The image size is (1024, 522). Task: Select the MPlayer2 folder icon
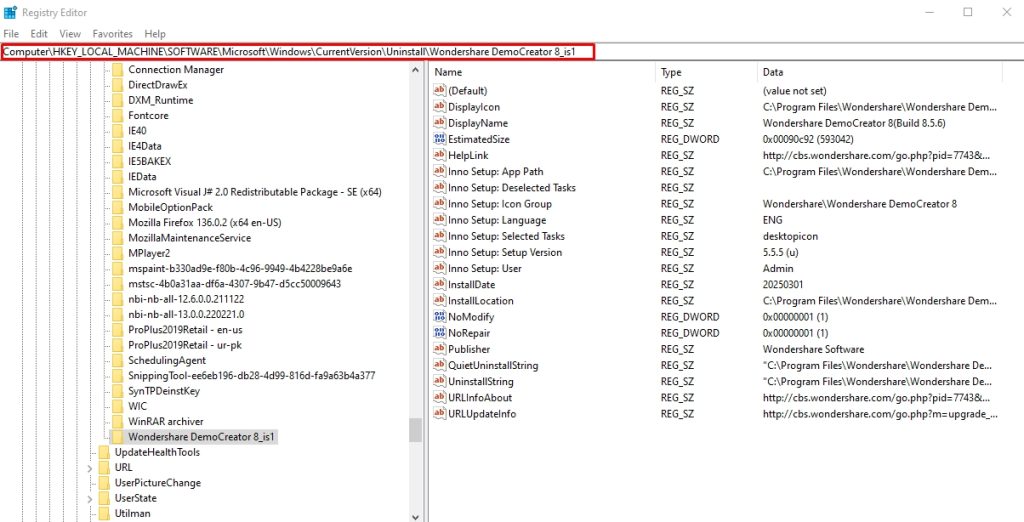click(x=117, y=253)
